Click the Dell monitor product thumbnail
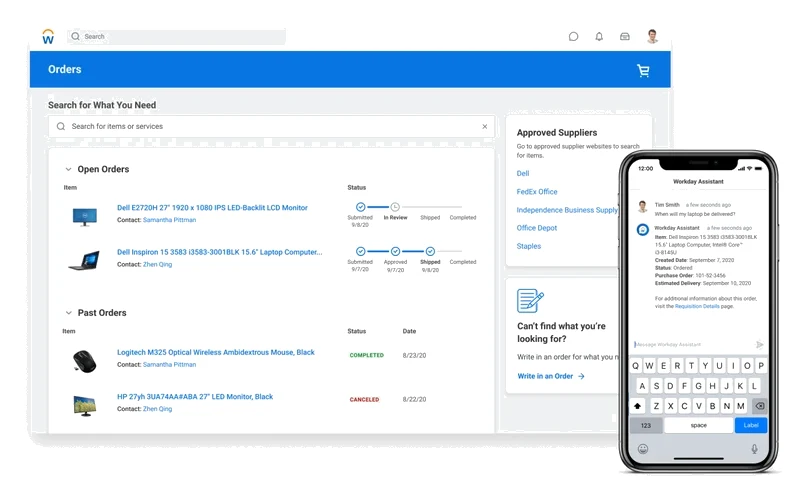800x494 pixels. coord(85,216)
